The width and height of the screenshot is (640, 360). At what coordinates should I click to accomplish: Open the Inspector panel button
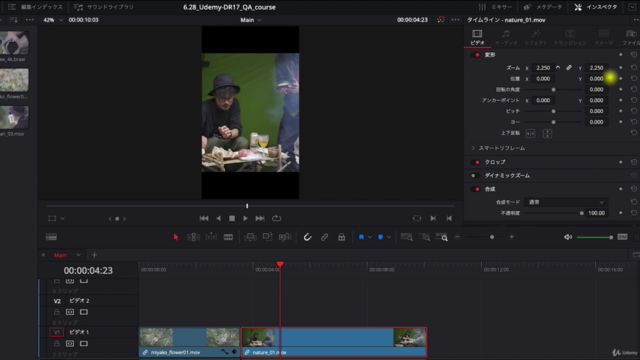coord(596,7)
